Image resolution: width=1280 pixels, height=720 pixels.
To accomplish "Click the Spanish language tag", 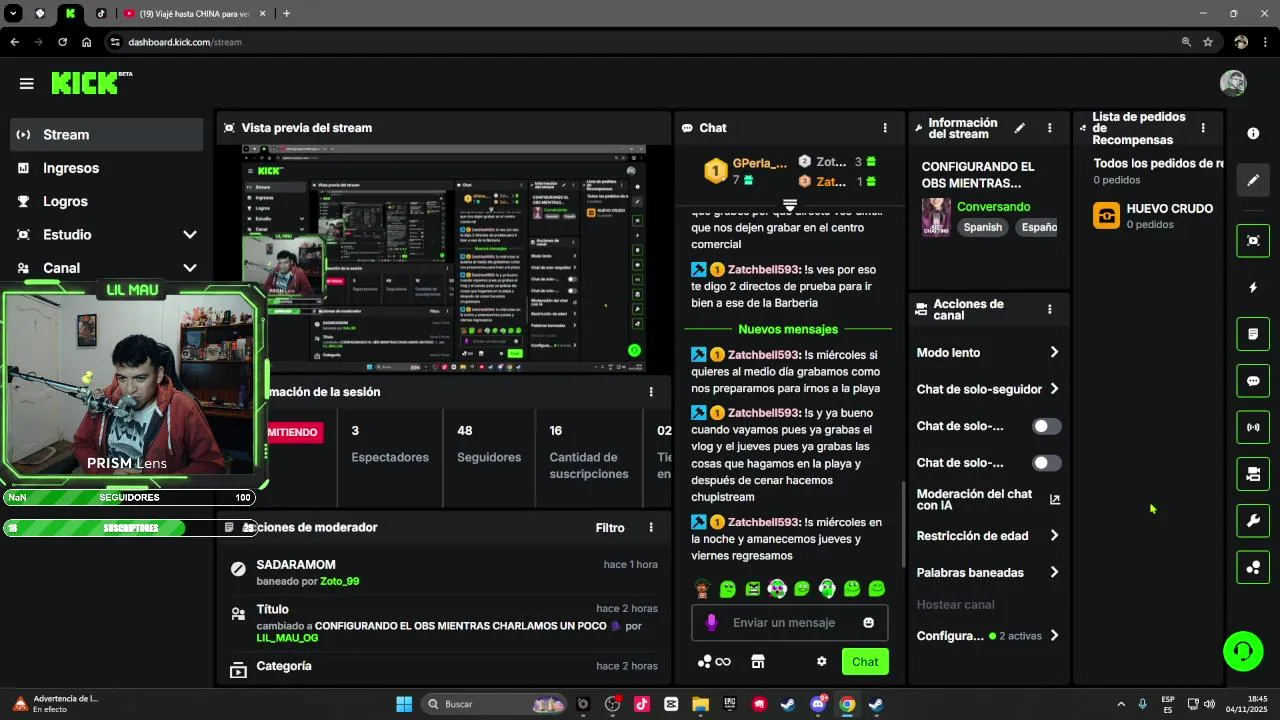I will point(982,227).
